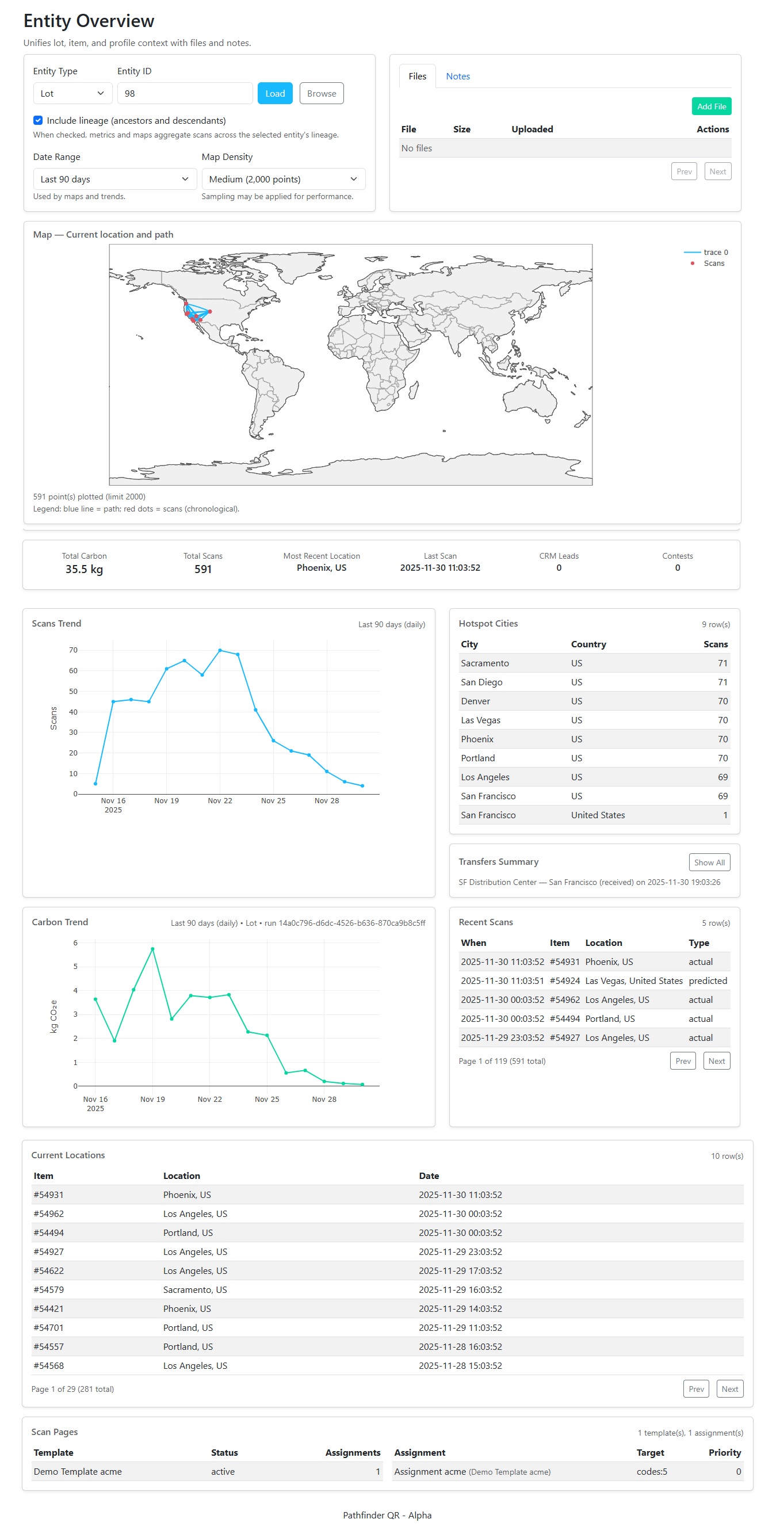
Task: Click the Total Carbon 35.5 kg value
Action: 84,570
